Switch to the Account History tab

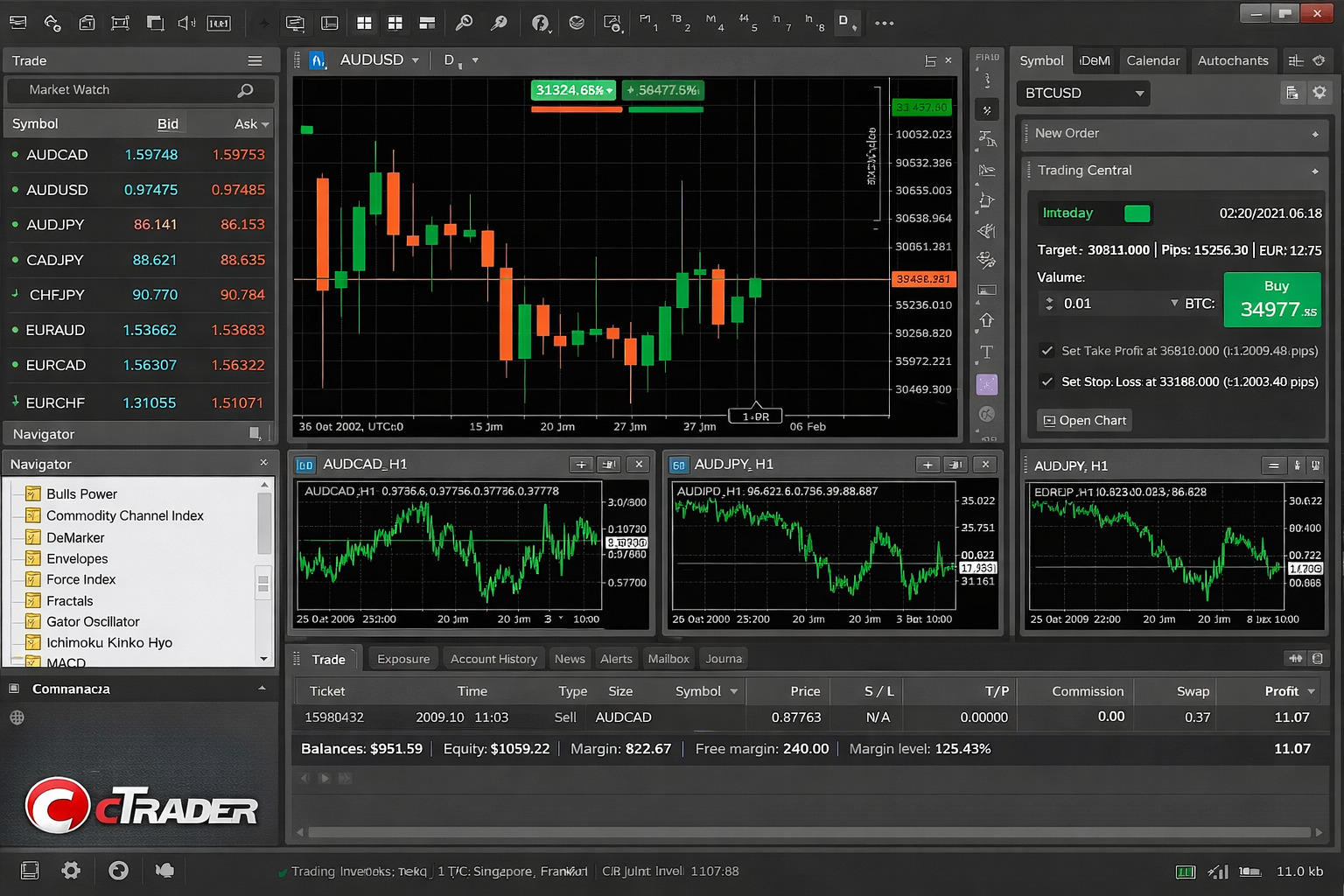click(493, 659)
